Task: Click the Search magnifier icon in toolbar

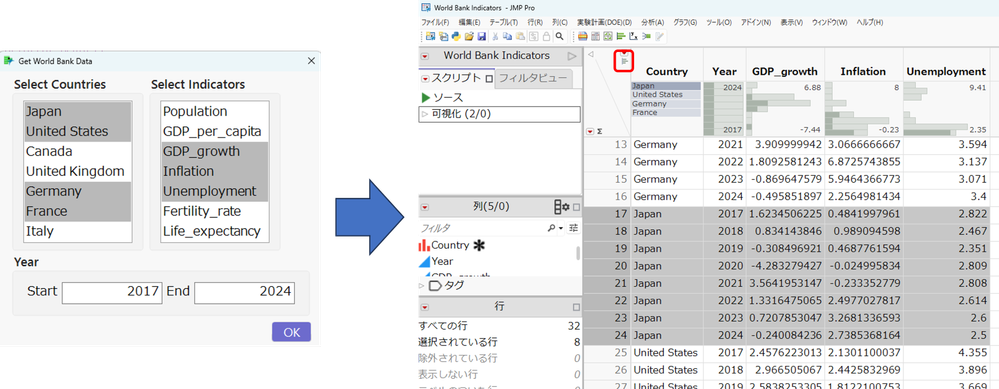Action: (x=559, y=36)
